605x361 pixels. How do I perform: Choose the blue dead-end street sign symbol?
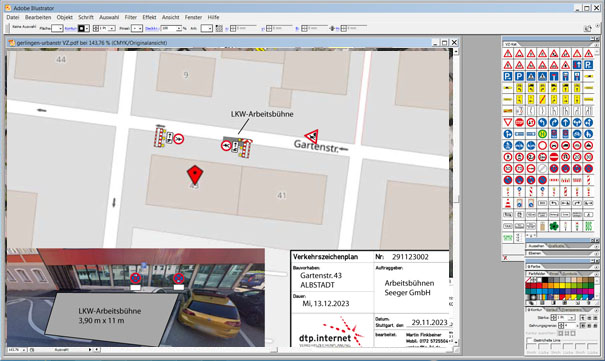click(x=554, y=76)
